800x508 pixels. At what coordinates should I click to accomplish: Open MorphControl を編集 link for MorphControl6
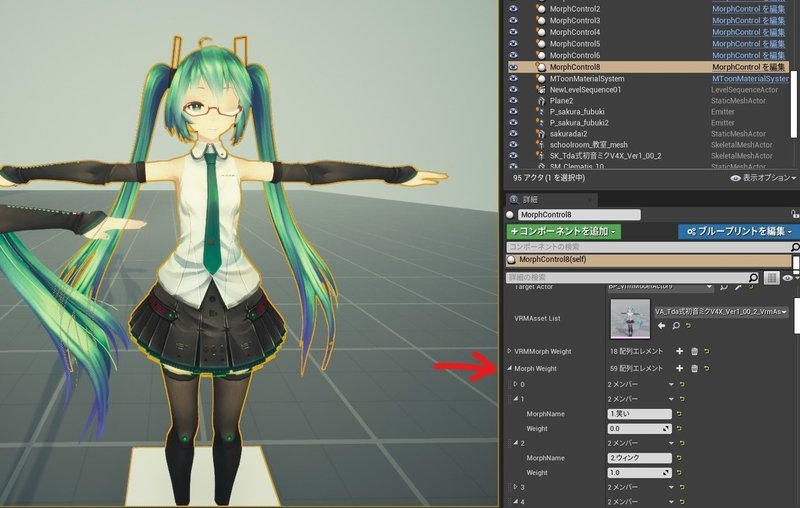(x=748, y=55)
